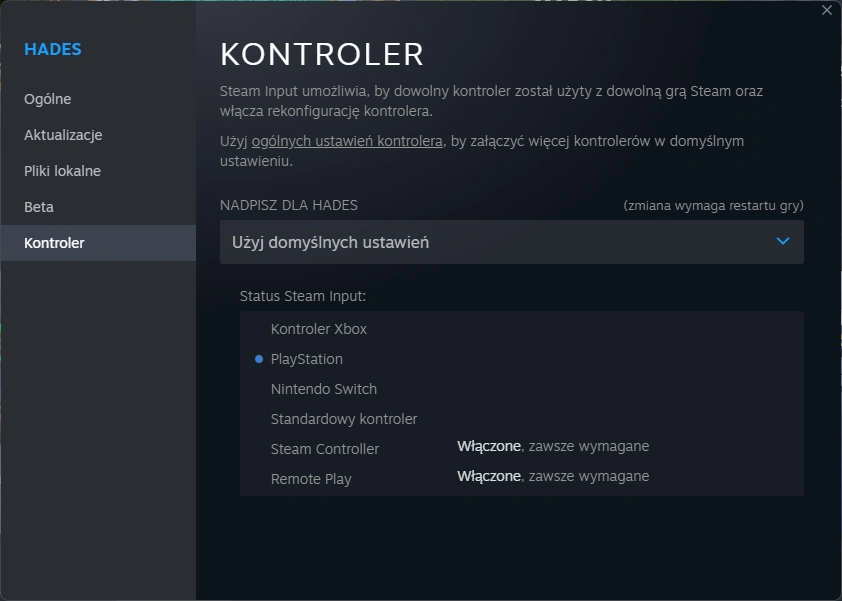Screen dimensions: 842x601
Task: Click the 'Standardowy kontroler' status row
Action: click(x=521, y=419)
